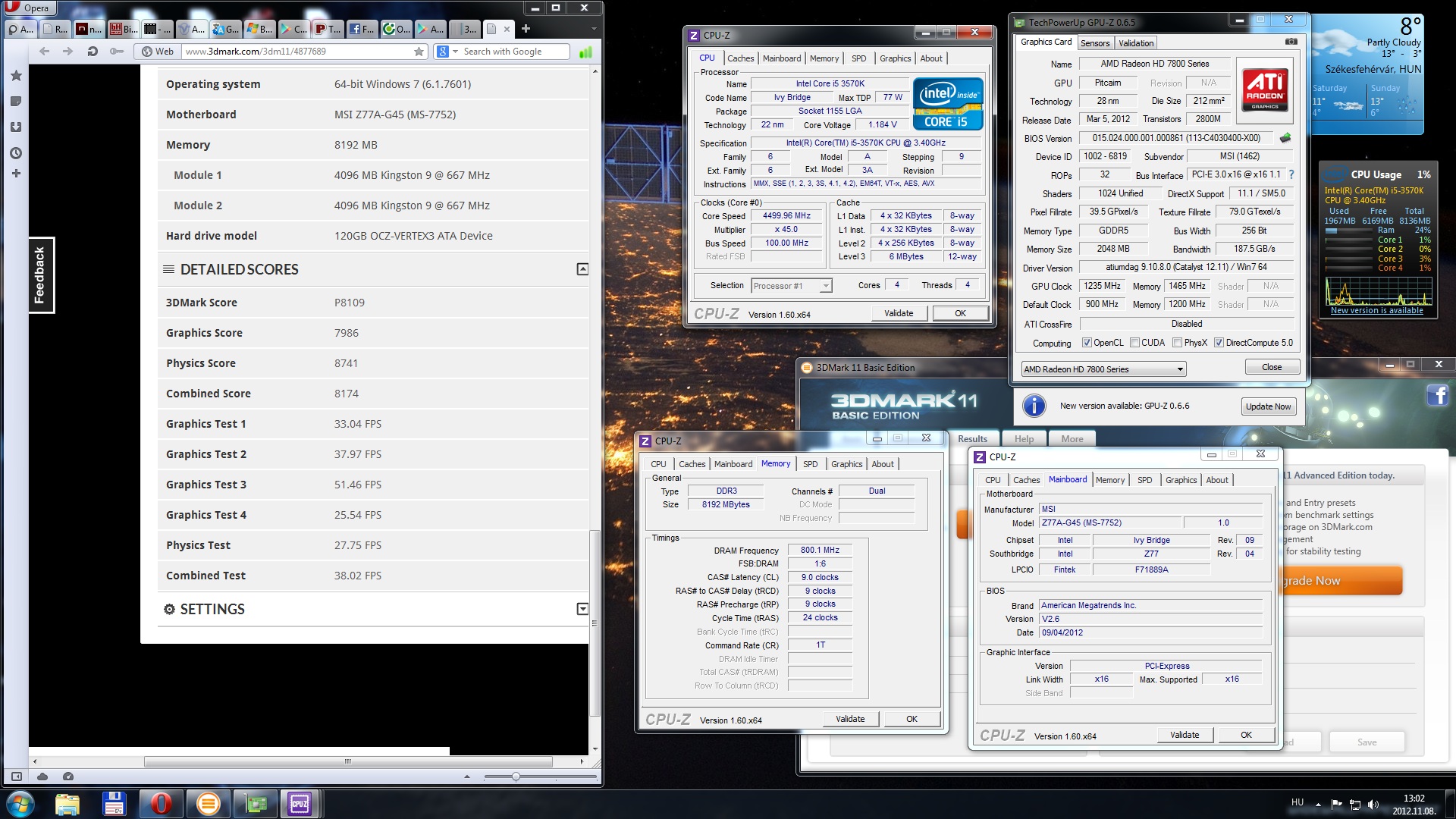Image resolution: width=1456 pixels, height=819 pixels.
Task: Click the taskbar clock 13:02
Action: pos(1414,804)
